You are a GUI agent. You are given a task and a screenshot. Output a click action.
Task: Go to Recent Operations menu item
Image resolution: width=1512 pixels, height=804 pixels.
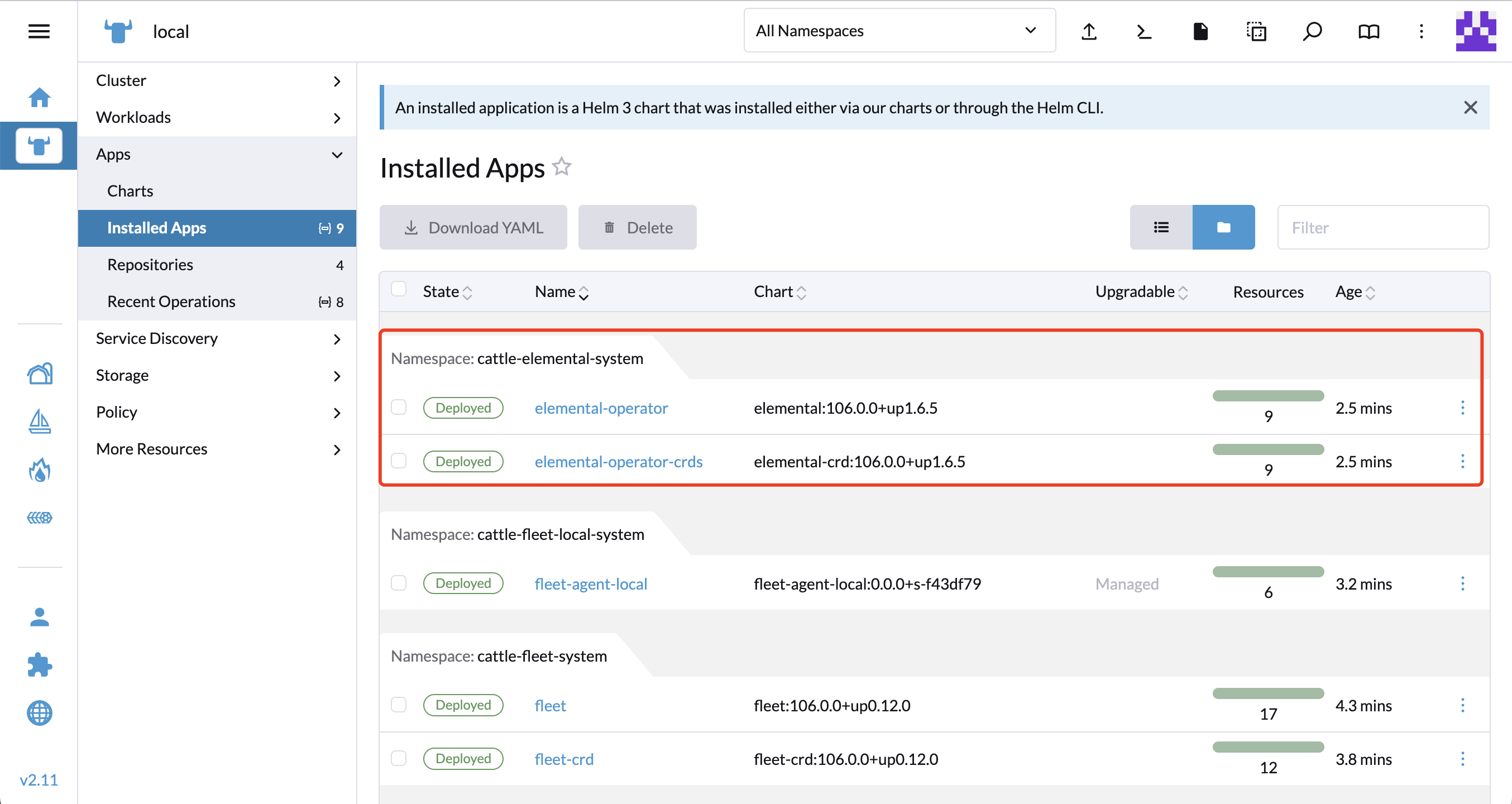pyautogui.click(x=171, y=301)
